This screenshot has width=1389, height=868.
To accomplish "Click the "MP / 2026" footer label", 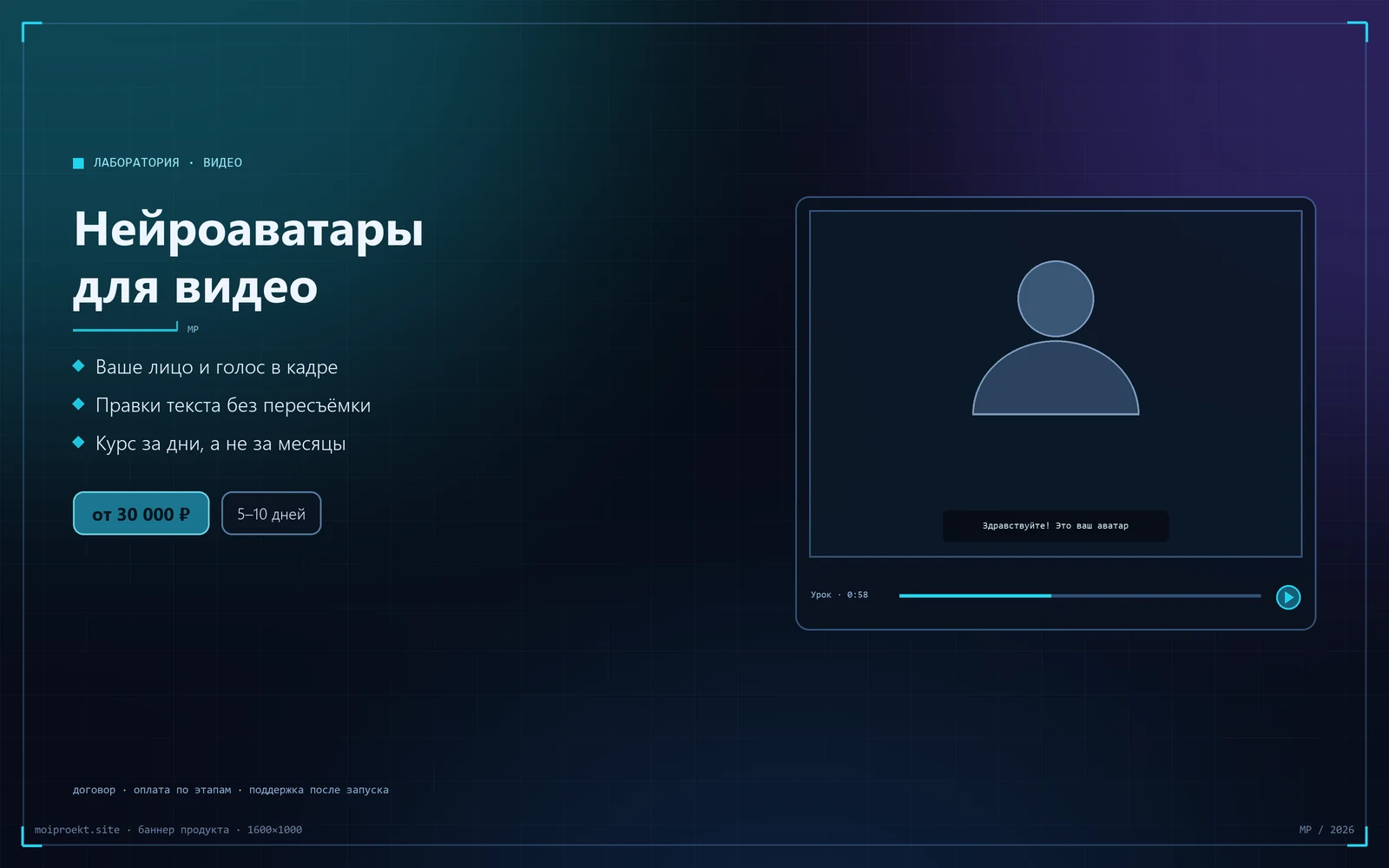I will click(x=1326, y=830).
